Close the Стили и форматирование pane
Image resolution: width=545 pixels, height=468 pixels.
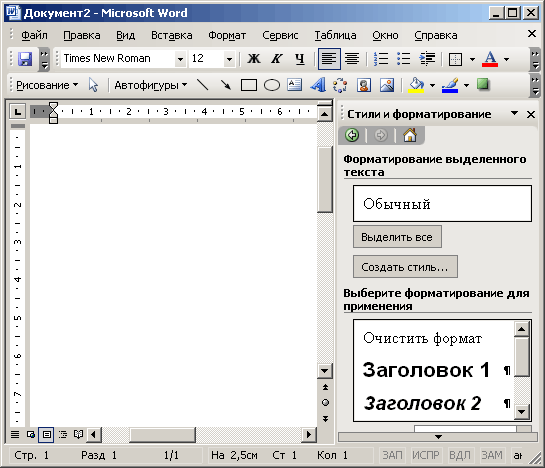531,114
